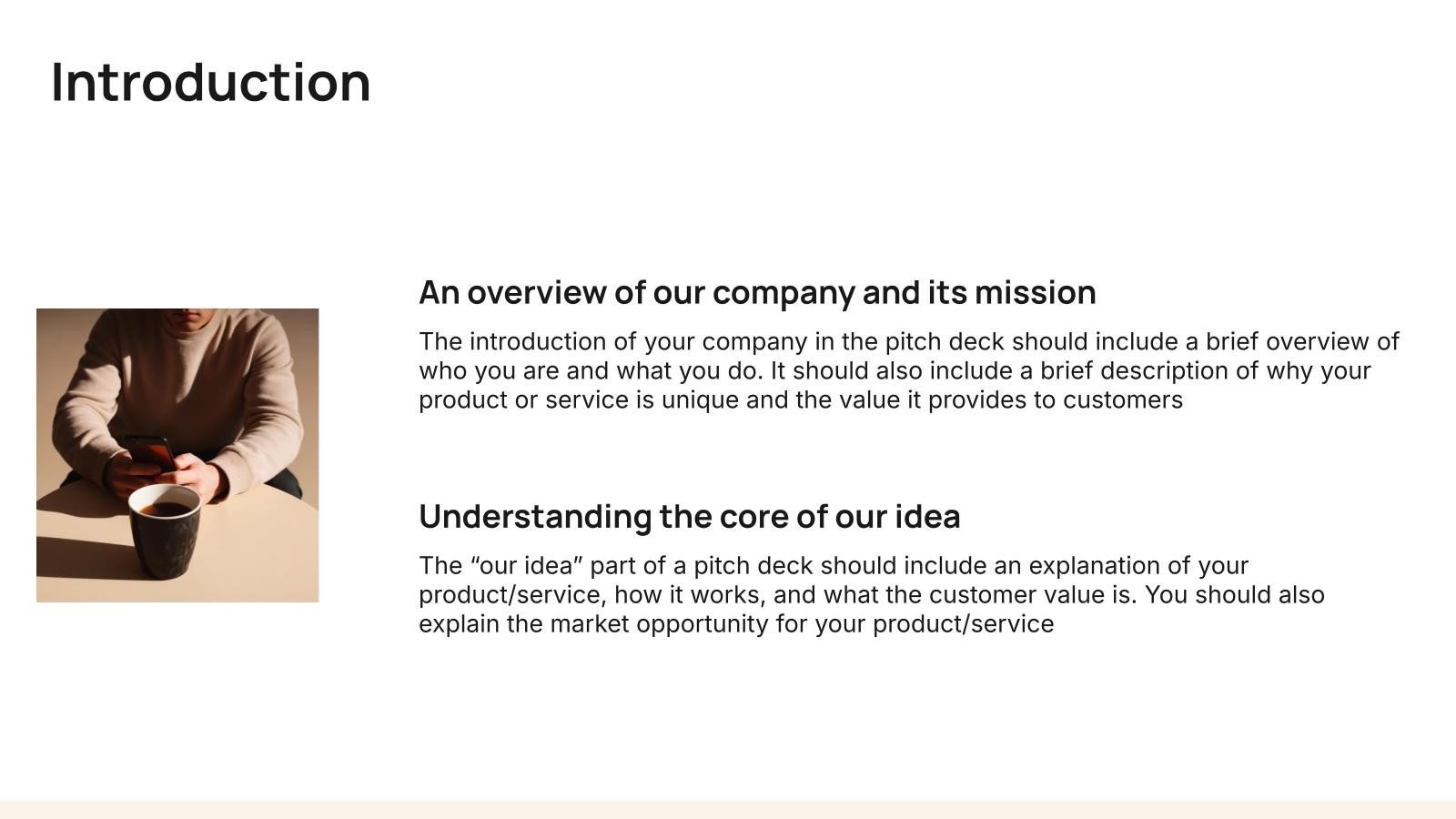Select the coffee cup in the photo

164,531
